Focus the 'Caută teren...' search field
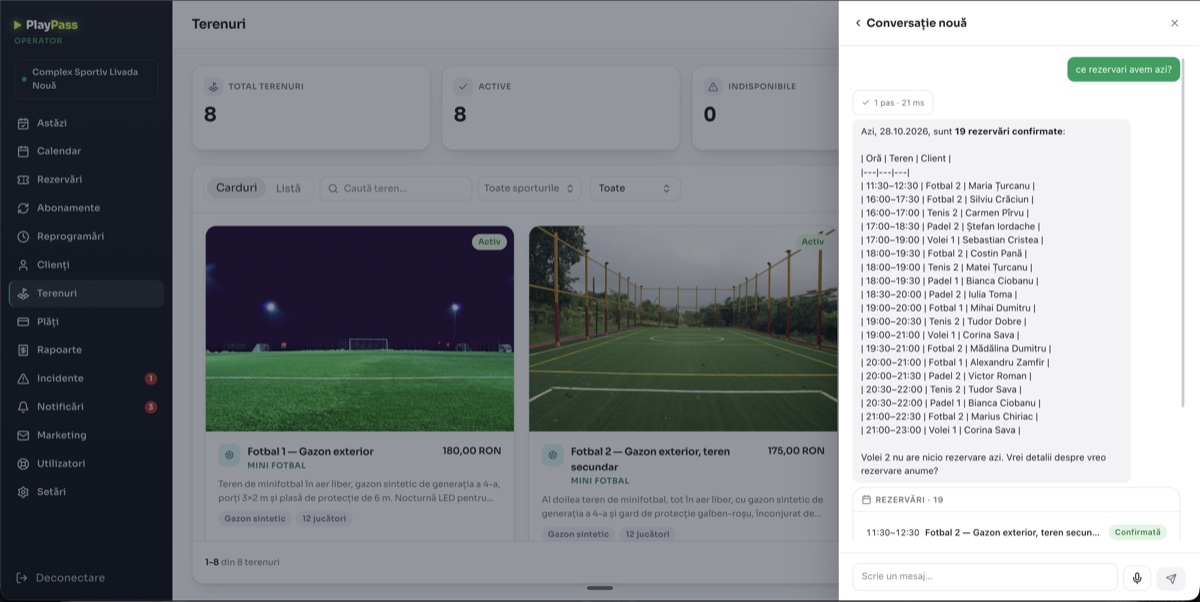This screenshot has width=1200, height=602. (396, 188)
